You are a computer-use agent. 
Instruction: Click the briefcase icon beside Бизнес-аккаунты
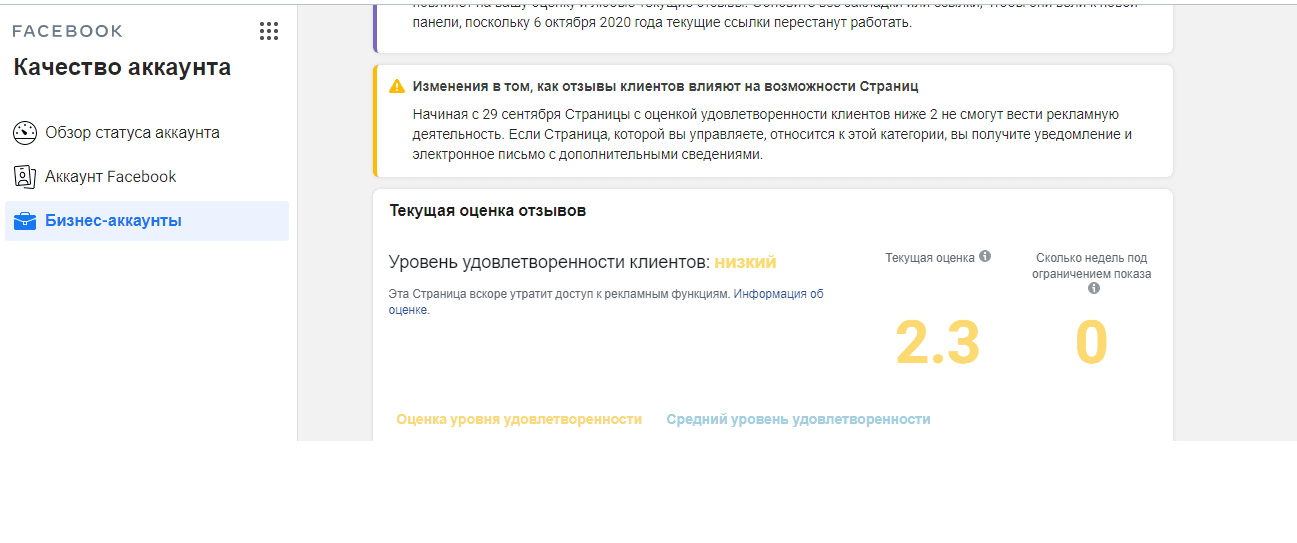[25, 221]
